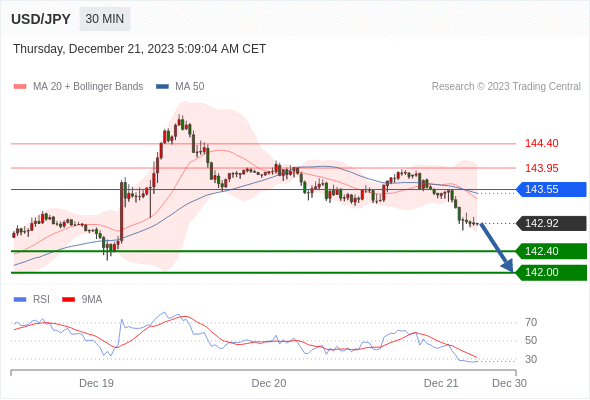
Task: Click the blue downward forecast arrow
Action: tap(497, 248)
